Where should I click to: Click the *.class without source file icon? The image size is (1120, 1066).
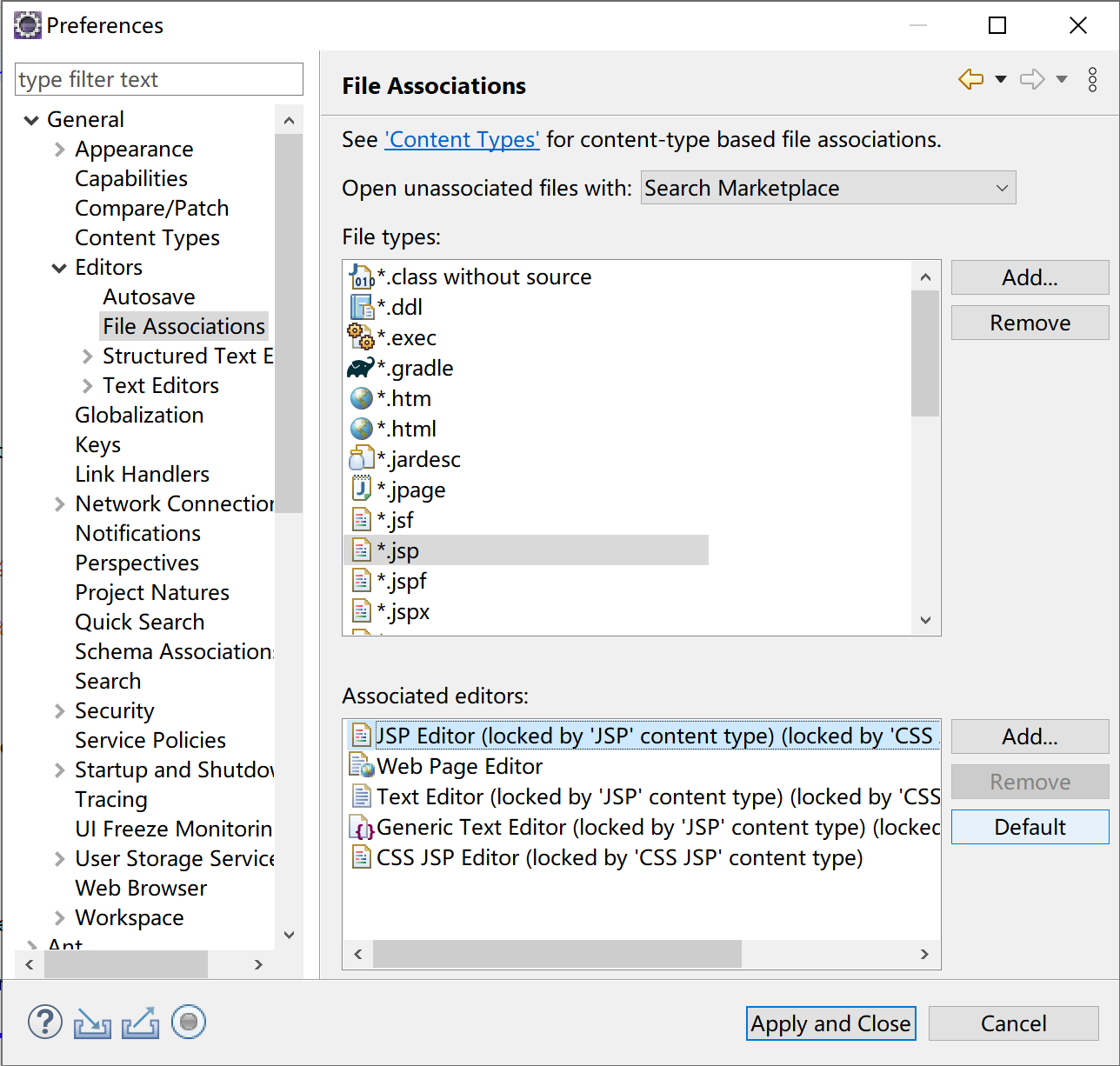click(x=361, y=277)
